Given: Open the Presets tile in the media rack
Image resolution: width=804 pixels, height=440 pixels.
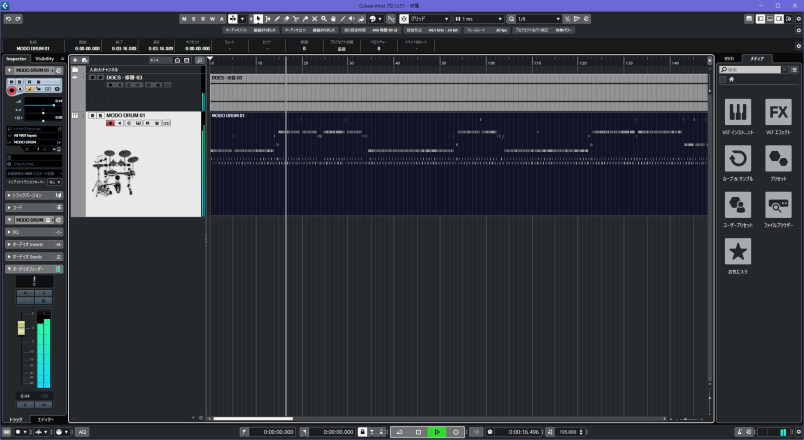Looking at the screenshot, I should click(778, 159).
